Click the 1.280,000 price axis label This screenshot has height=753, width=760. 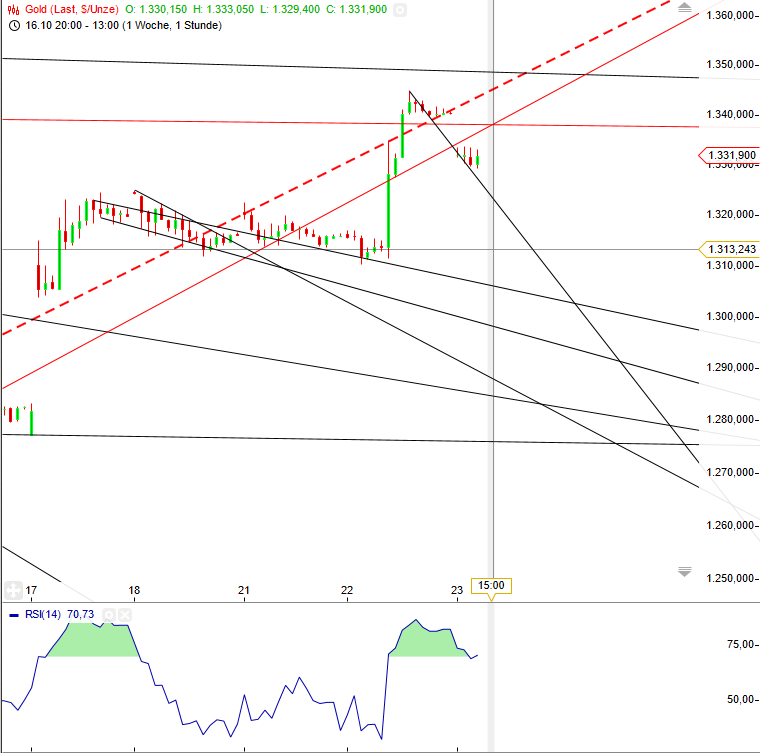click(x=730, y=419)
